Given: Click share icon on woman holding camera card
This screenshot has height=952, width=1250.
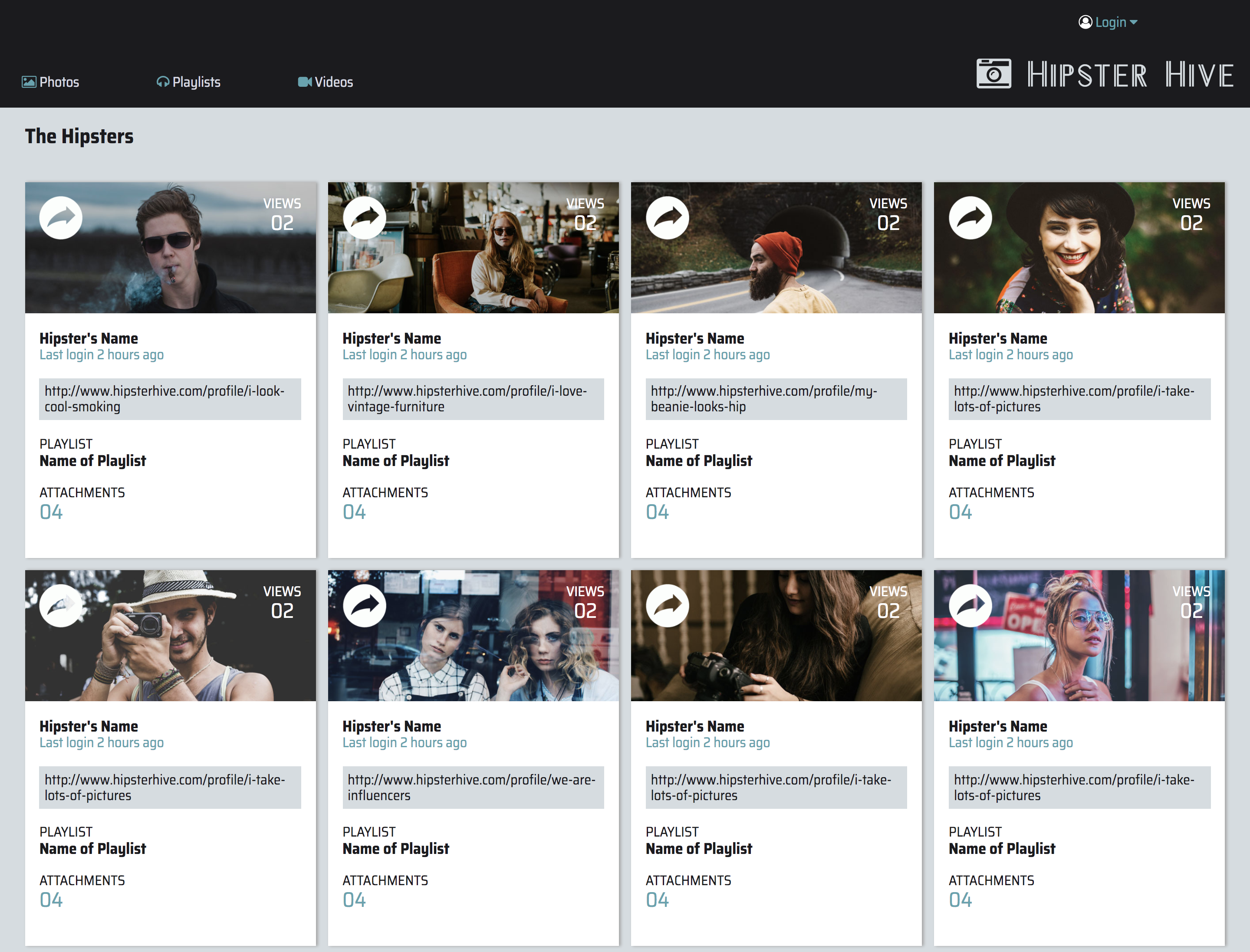Looking at the screenshot, I should [x=667, y=606].
